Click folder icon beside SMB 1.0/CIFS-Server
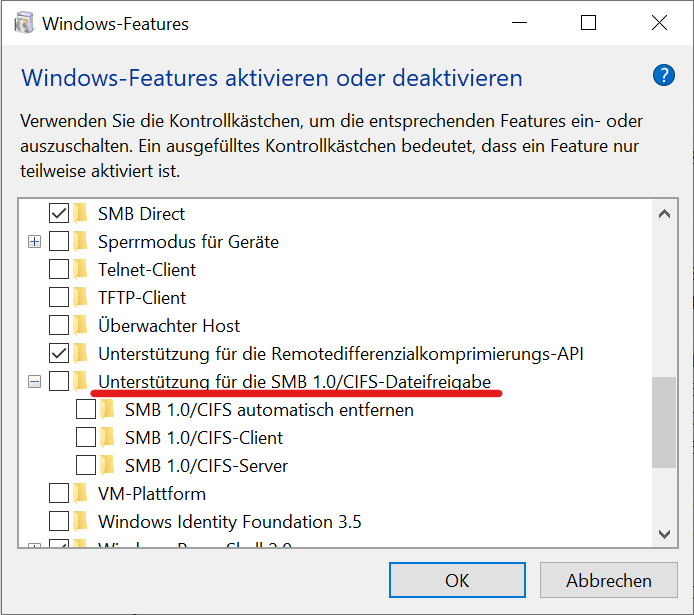This screenshot has width=694, height=615. (107, 465)
